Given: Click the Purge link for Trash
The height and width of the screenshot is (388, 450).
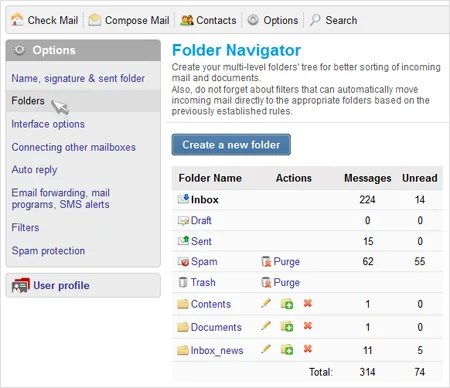Looking at the screenshot, I should pos(286,283).
